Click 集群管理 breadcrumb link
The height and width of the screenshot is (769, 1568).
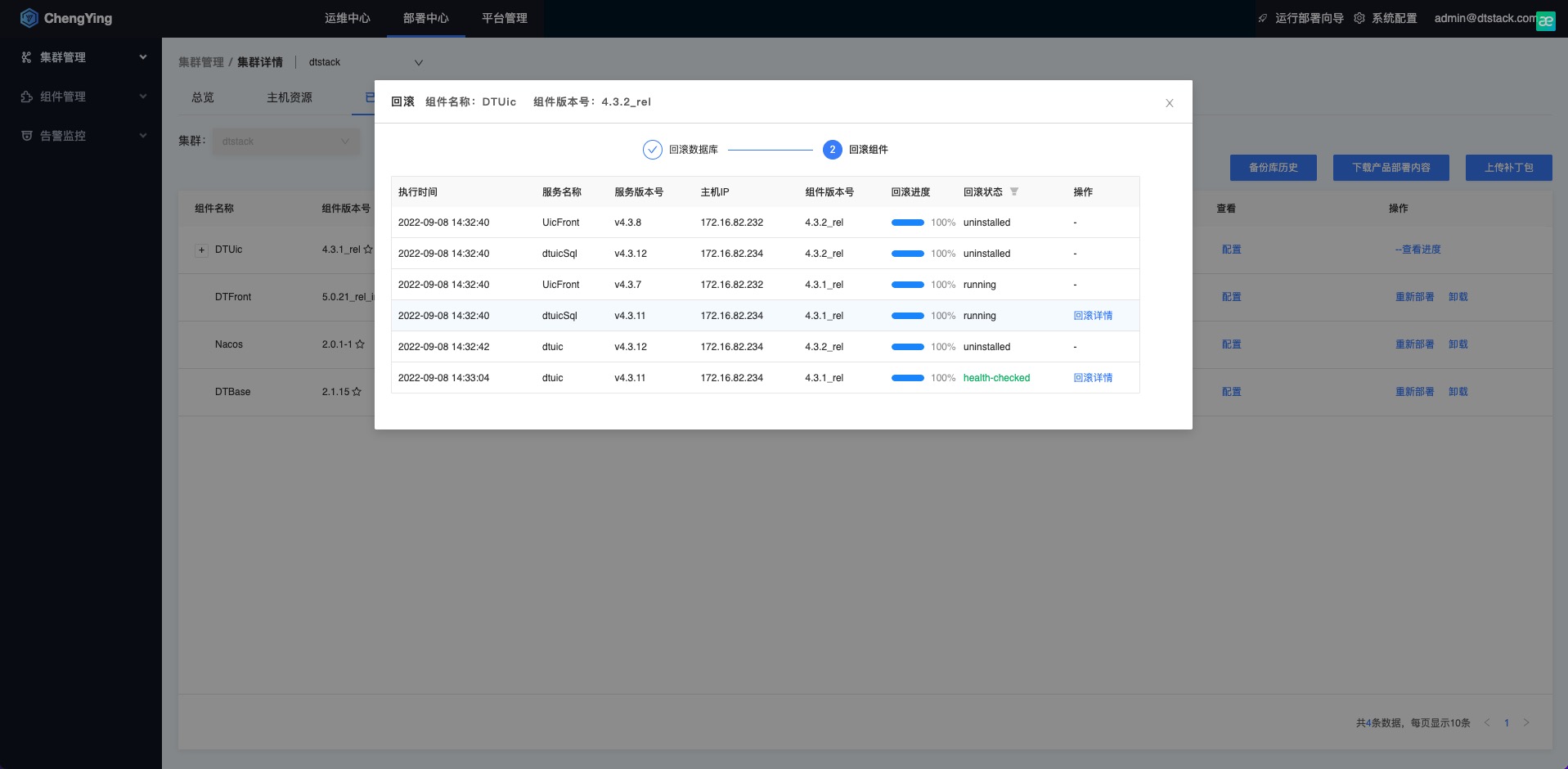tap(201, 62)
